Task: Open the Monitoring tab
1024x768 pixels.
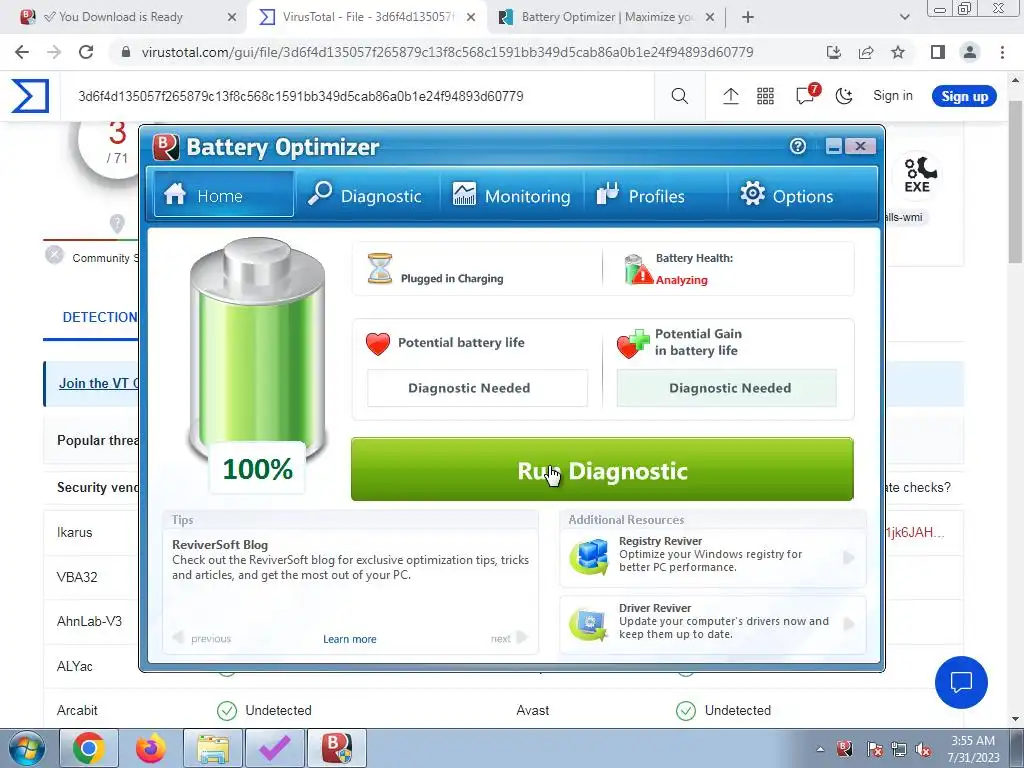Action: [511, 195]
